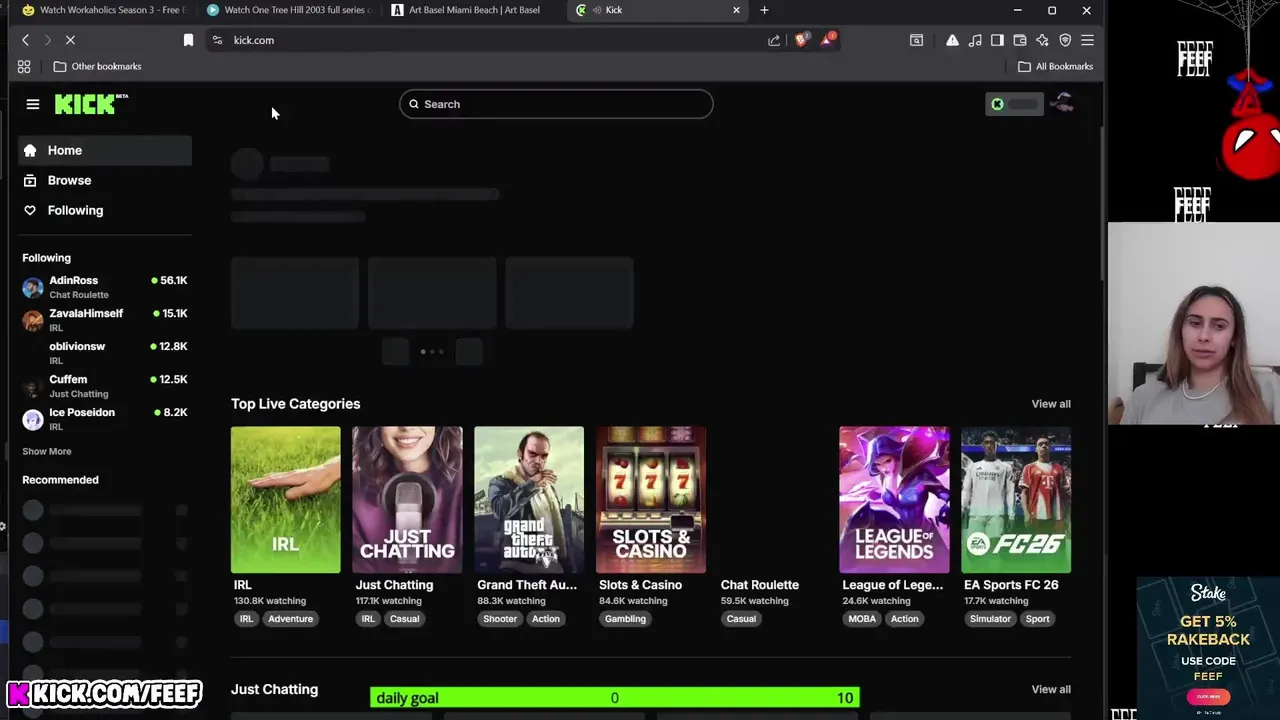
Task: Switch to Workaholics Season 3 tab
Action: pyautogui.click(x=104, y=10)
